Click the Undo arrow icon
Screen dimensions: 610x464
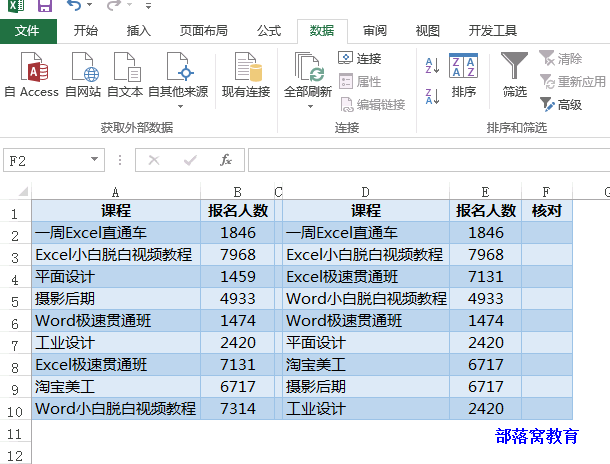73,5
